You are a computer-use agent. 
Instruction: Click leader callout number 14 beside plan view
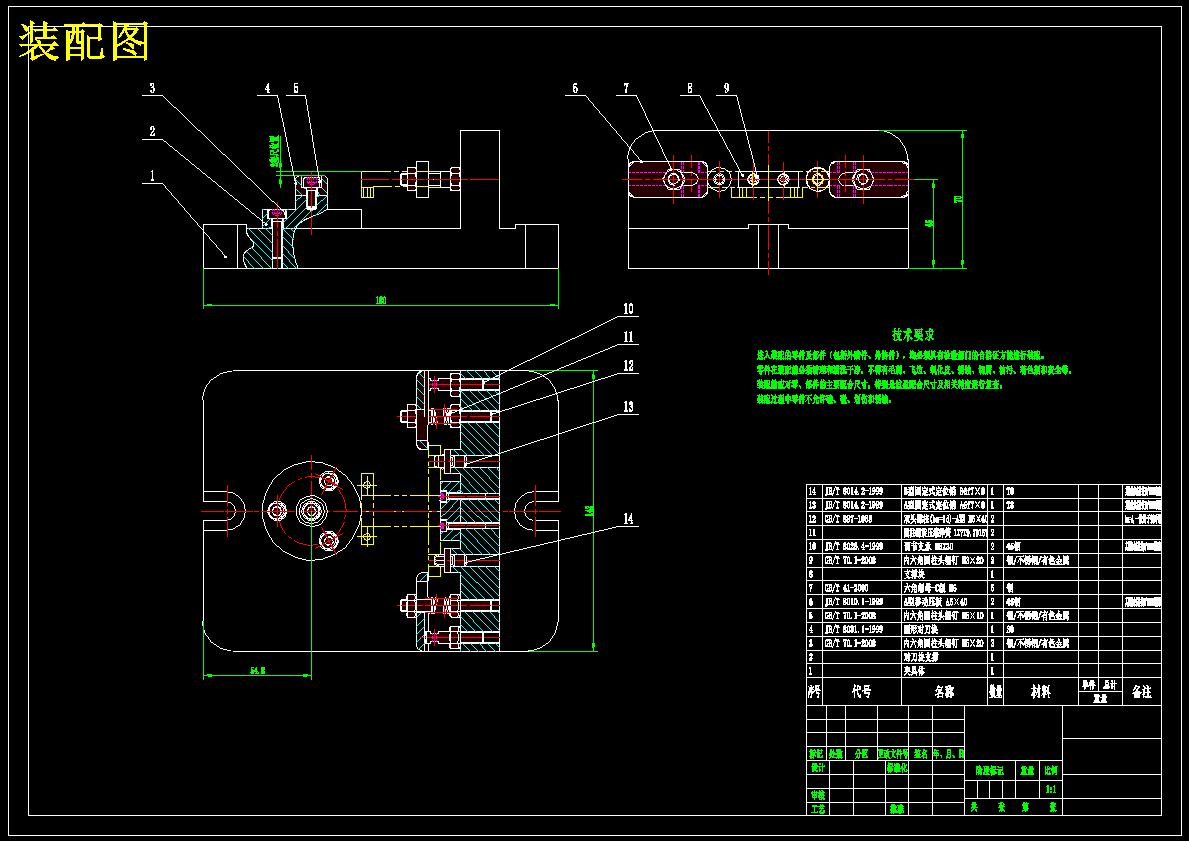628,519
